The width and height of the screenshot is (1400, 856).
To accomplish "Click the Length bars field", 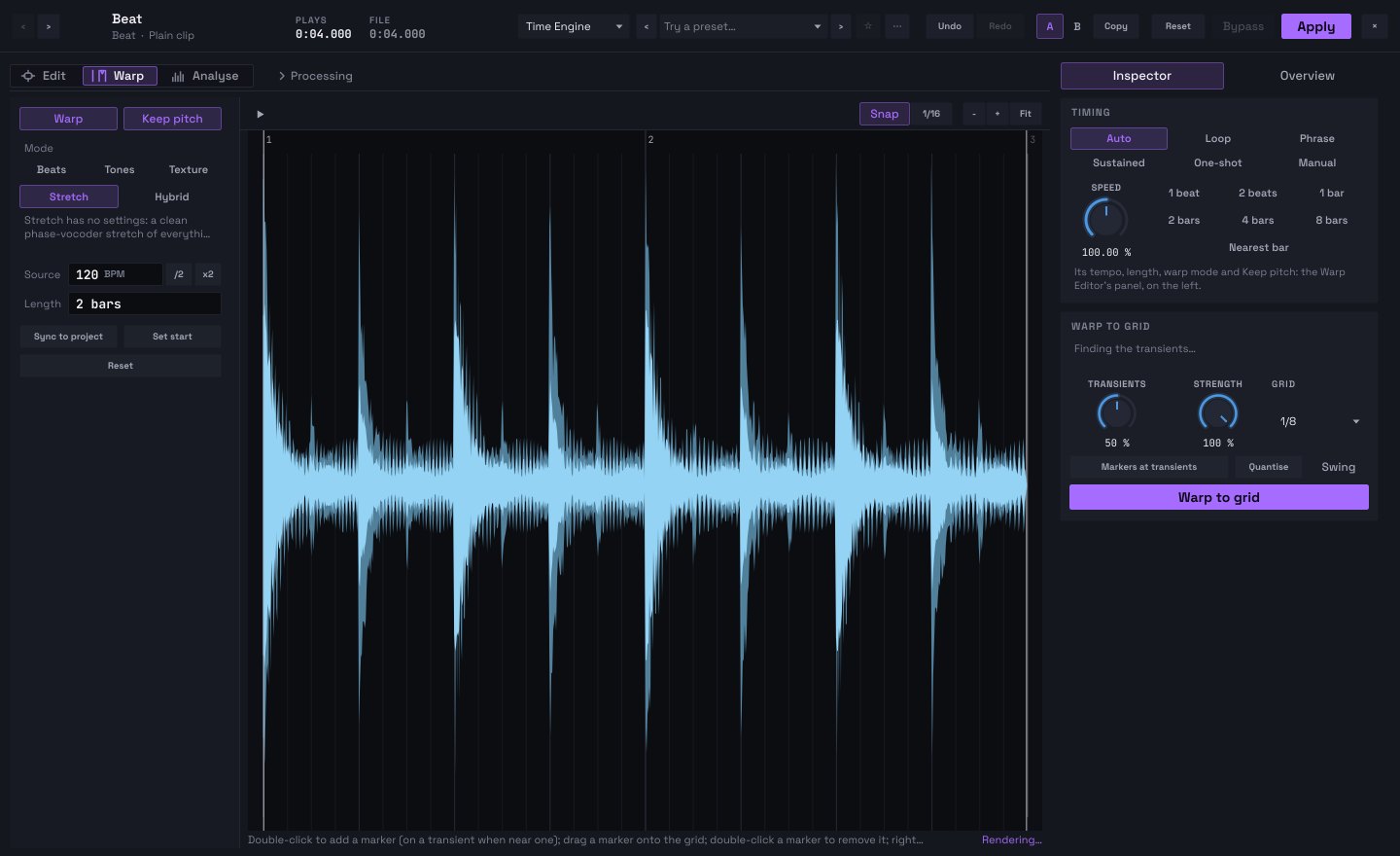I will (145, 303).
